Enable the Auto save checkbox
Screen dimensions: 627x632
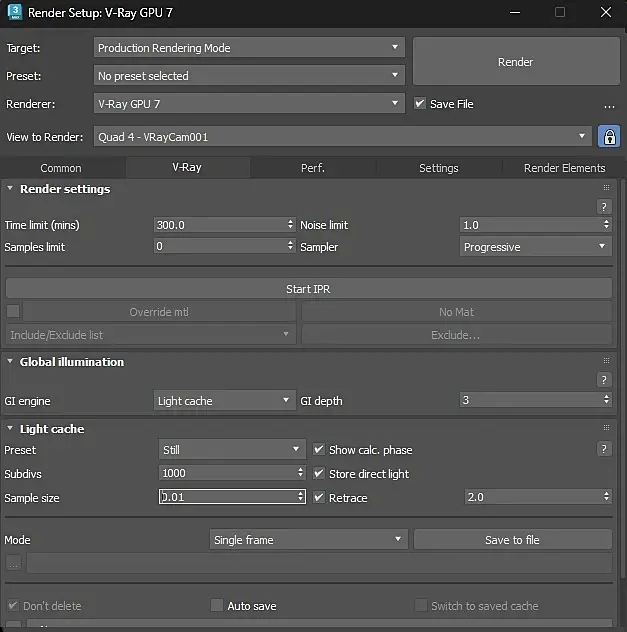coord(216,606)
